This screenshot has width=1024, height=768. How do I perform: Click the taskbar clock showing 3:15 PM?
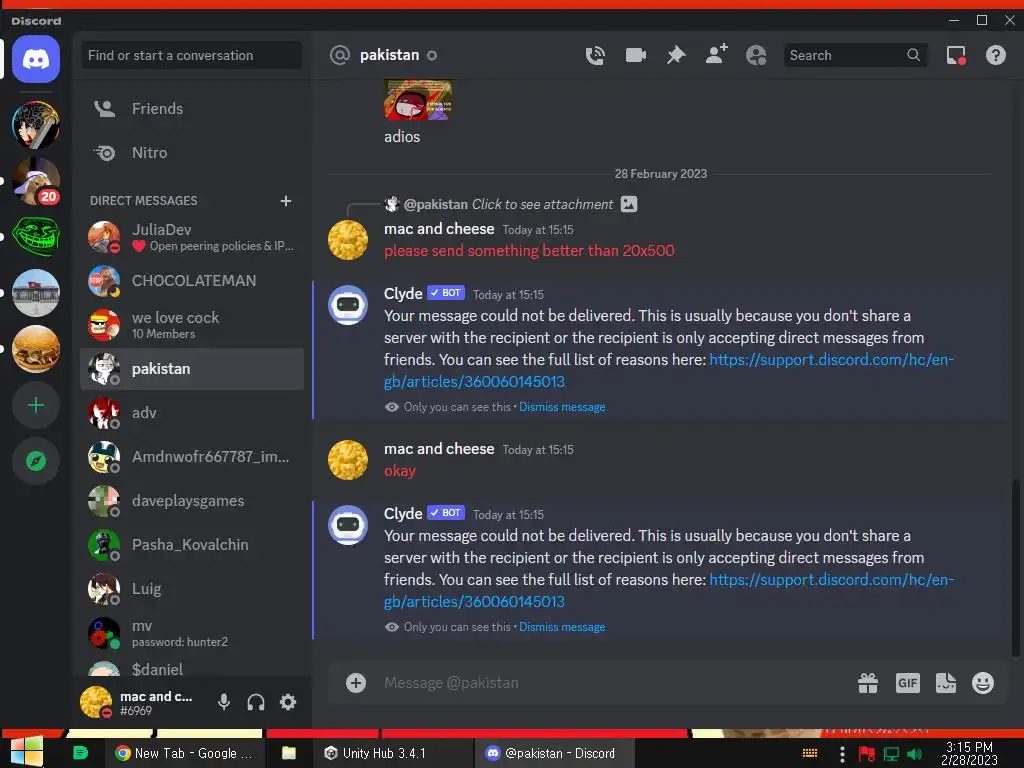(x=969, y=753)
